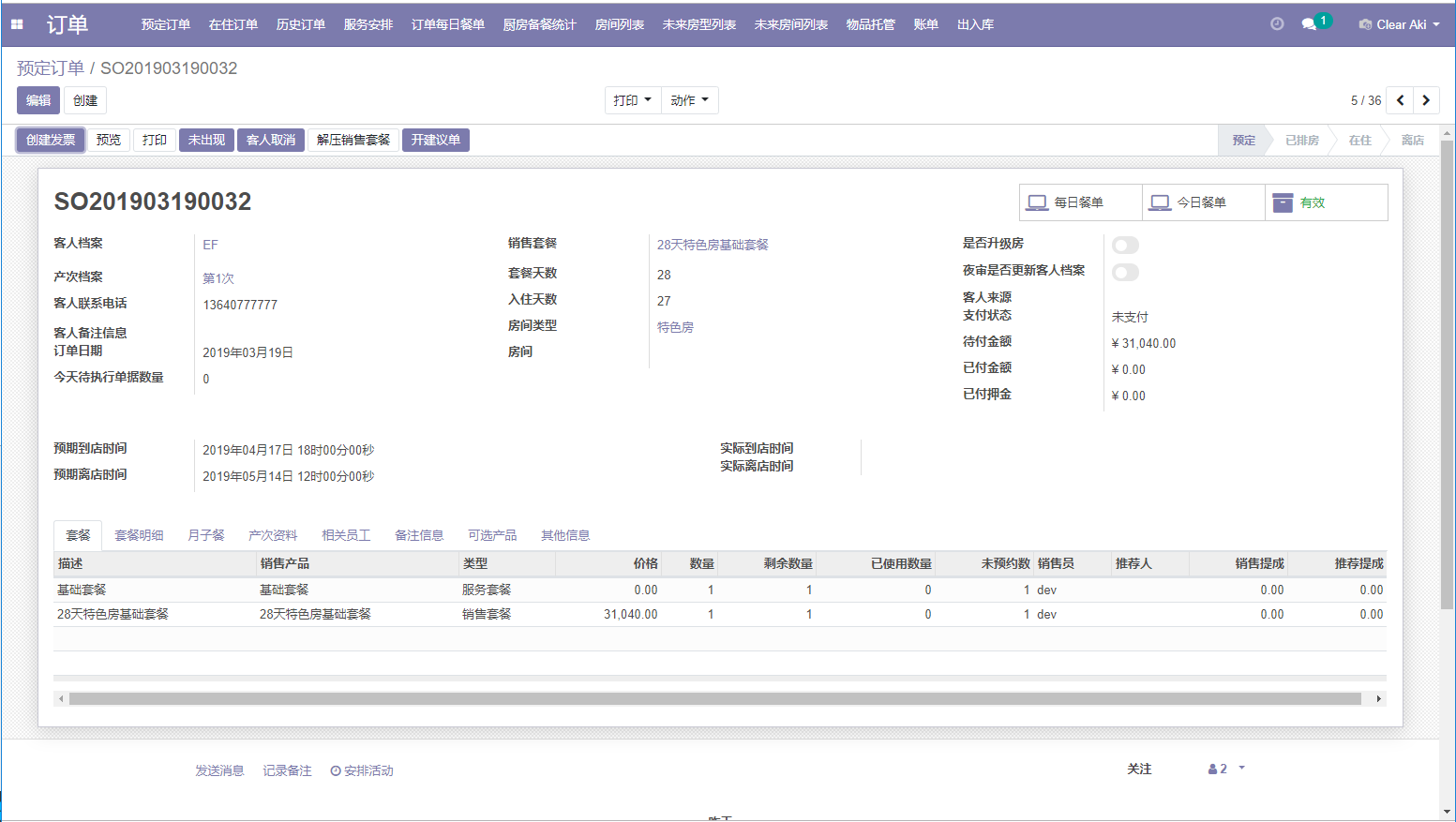The image size is (1456, 822).
Task: Go to the next record arrow
Action: [x=1426, y=100]
